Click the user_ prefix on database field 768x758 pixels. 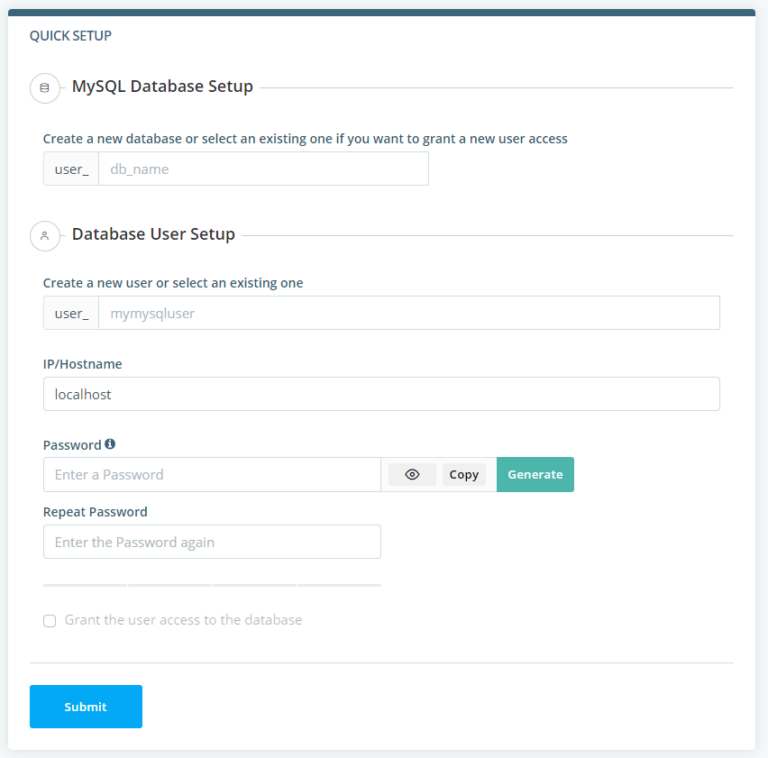pos(72,169)
